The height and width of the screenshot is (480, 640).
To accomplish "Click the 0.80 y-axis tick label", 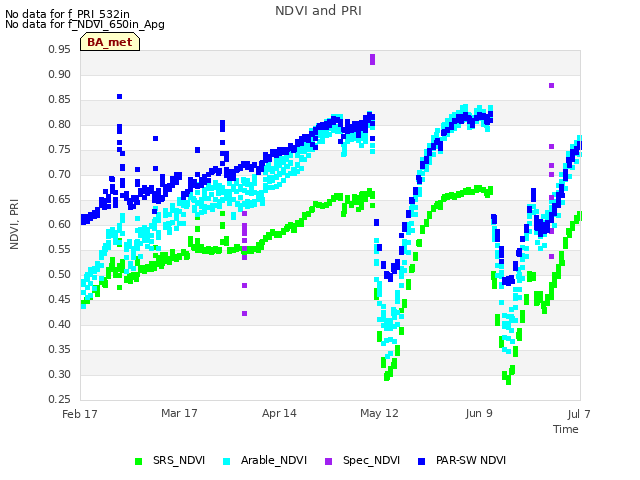I will 59,124.
